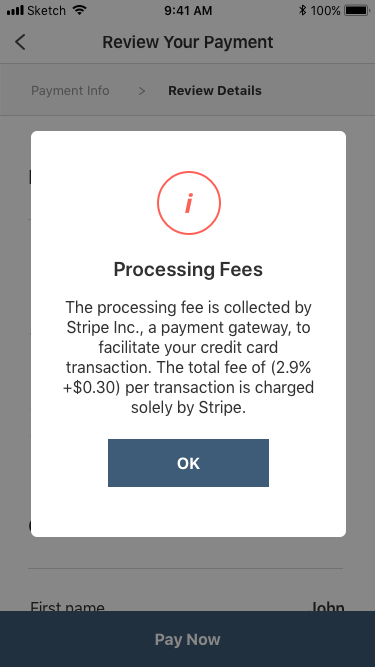Viewport: 375px width, 667px height.
Task: Tap the Pay Now button
Action: pyautogui.click(x=188, y=639)
